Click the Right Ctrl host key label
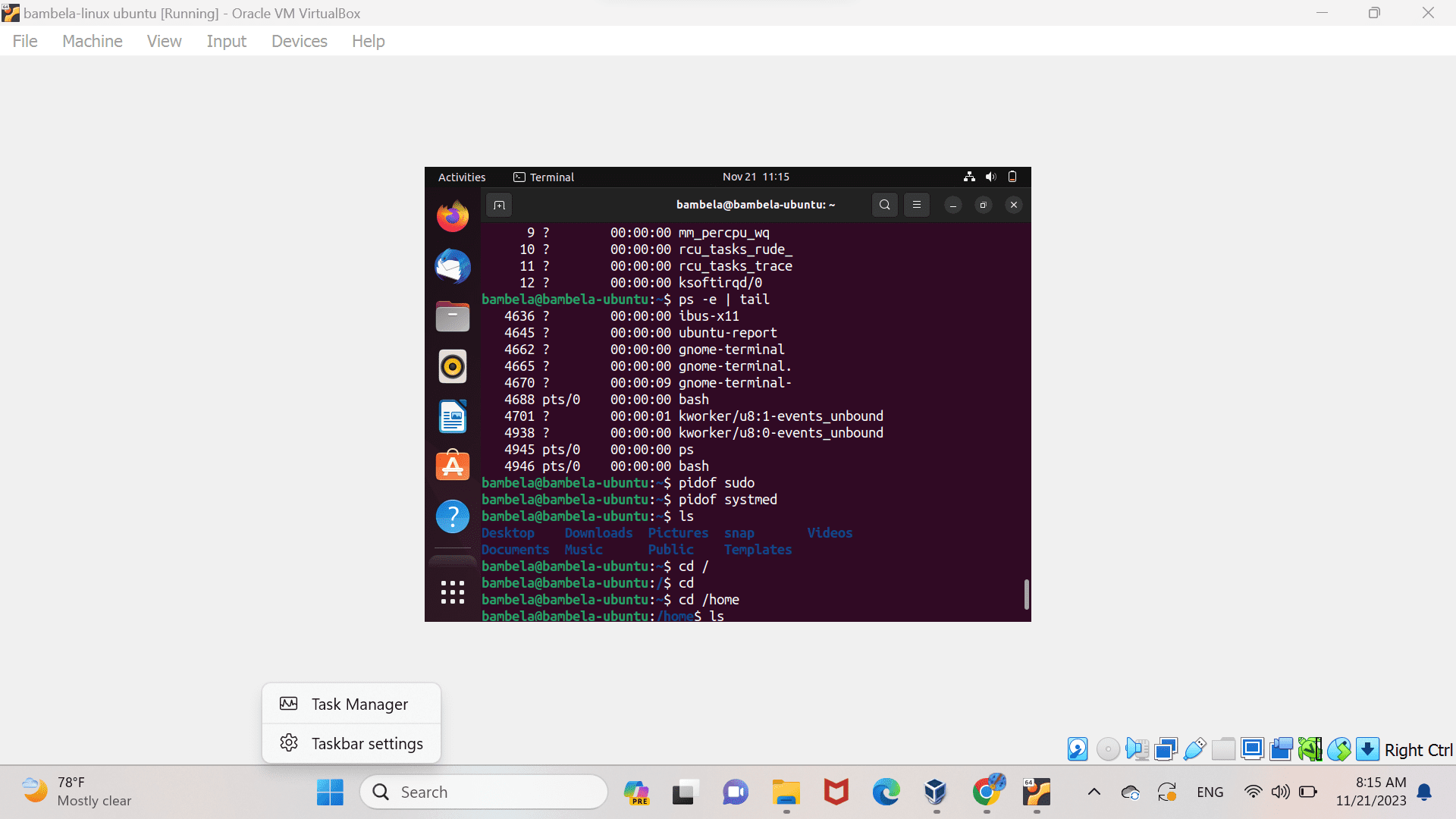1456x819 pixels. coord(1418,749)
